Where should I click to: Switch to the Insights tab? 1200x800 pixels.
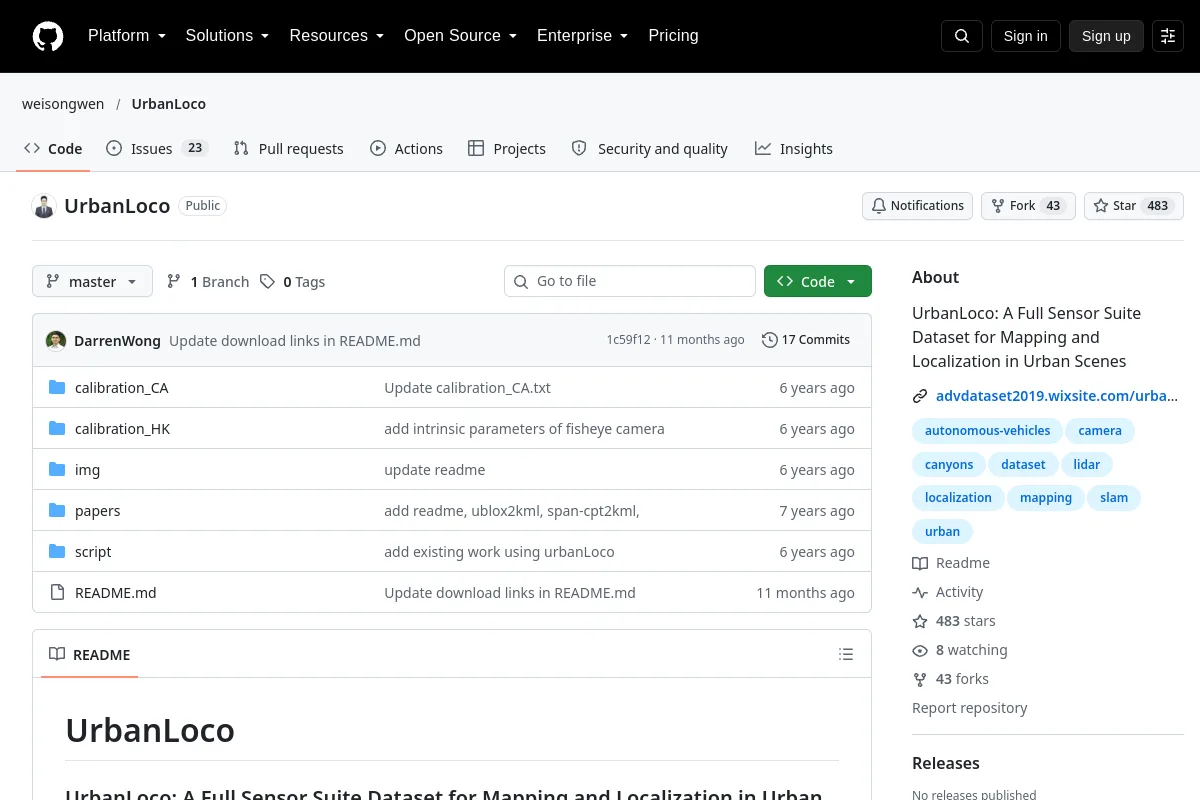(x=794, y=149)
